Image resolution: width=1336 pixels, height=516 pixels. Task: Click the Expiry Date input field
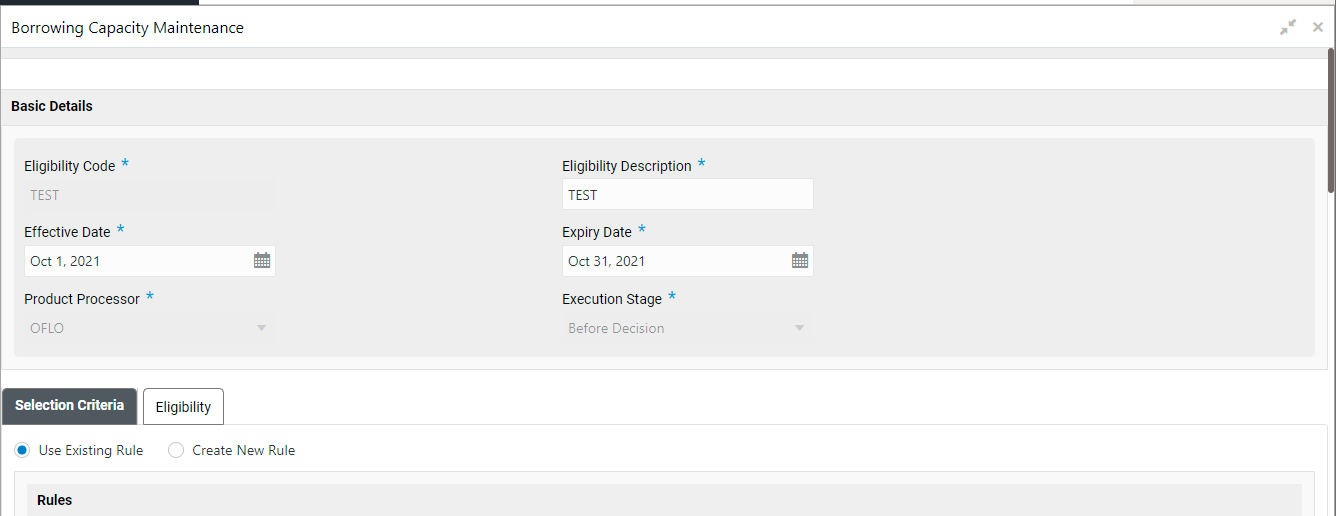[674, 261]
